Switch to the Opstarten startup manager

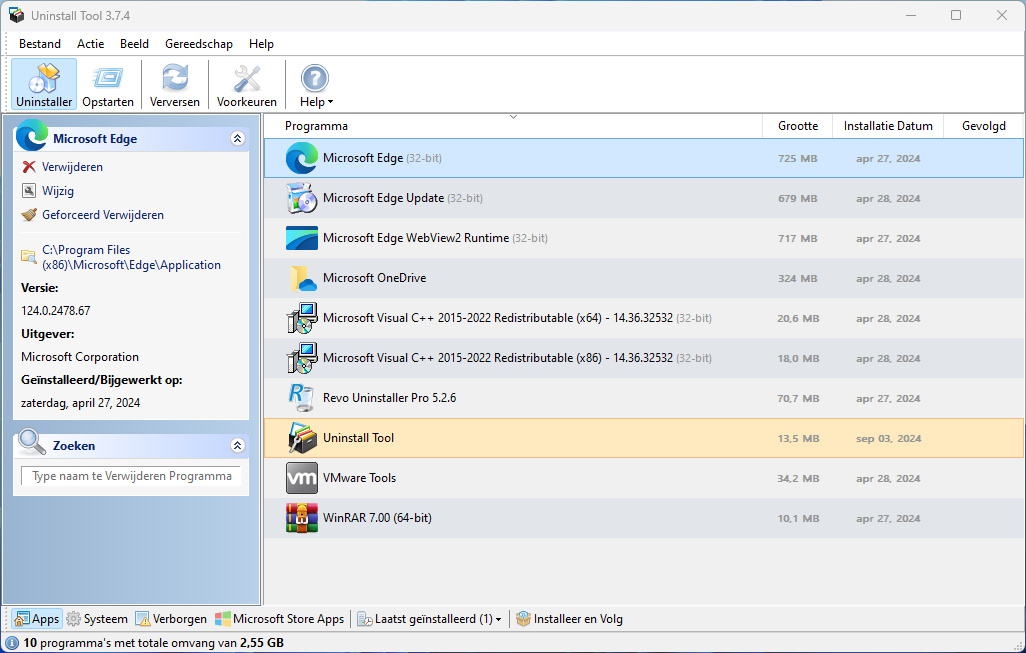108,84
